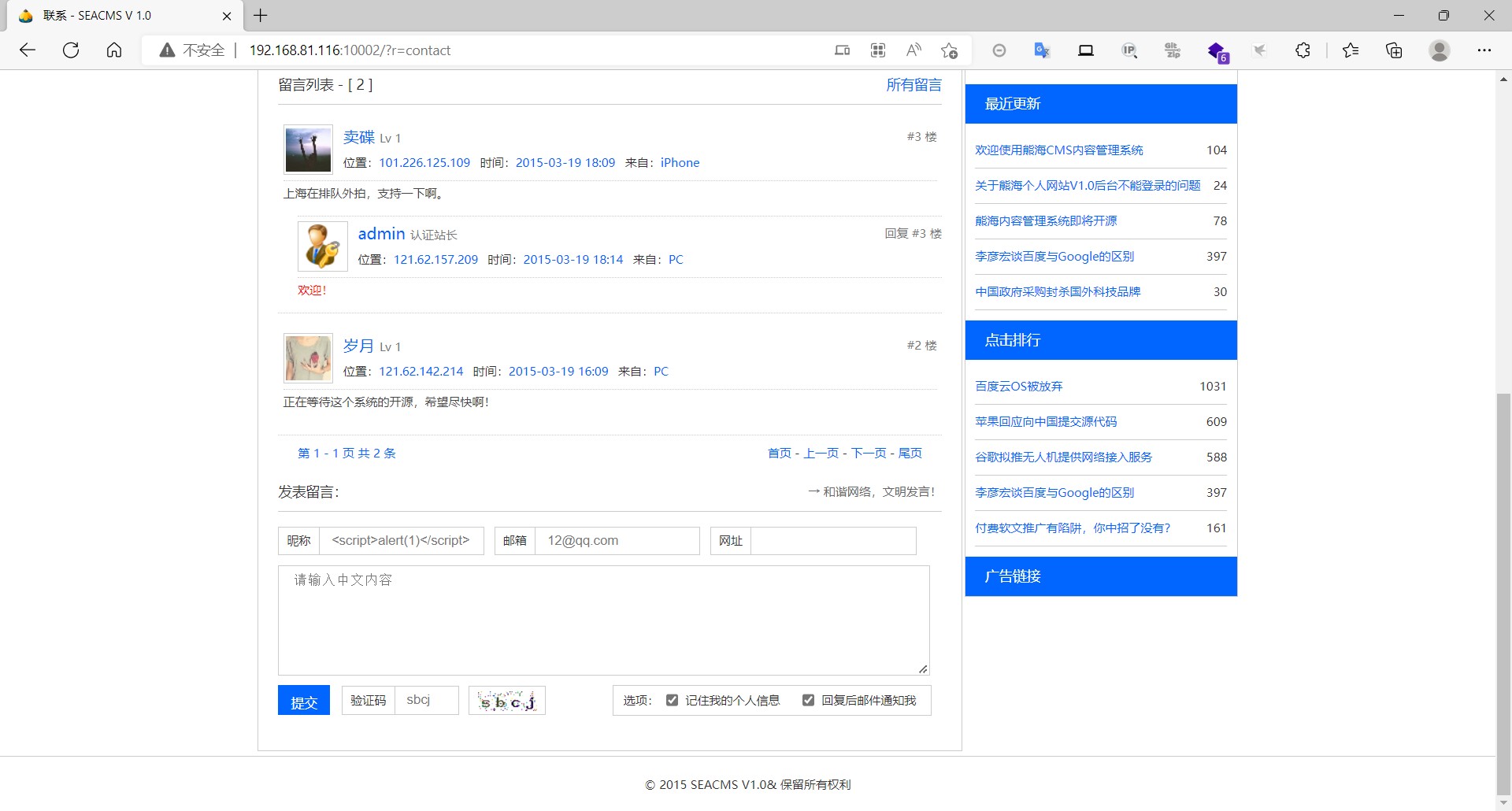Open article 中国政府采购封杀国外科技品牌

coord(1058,292)
